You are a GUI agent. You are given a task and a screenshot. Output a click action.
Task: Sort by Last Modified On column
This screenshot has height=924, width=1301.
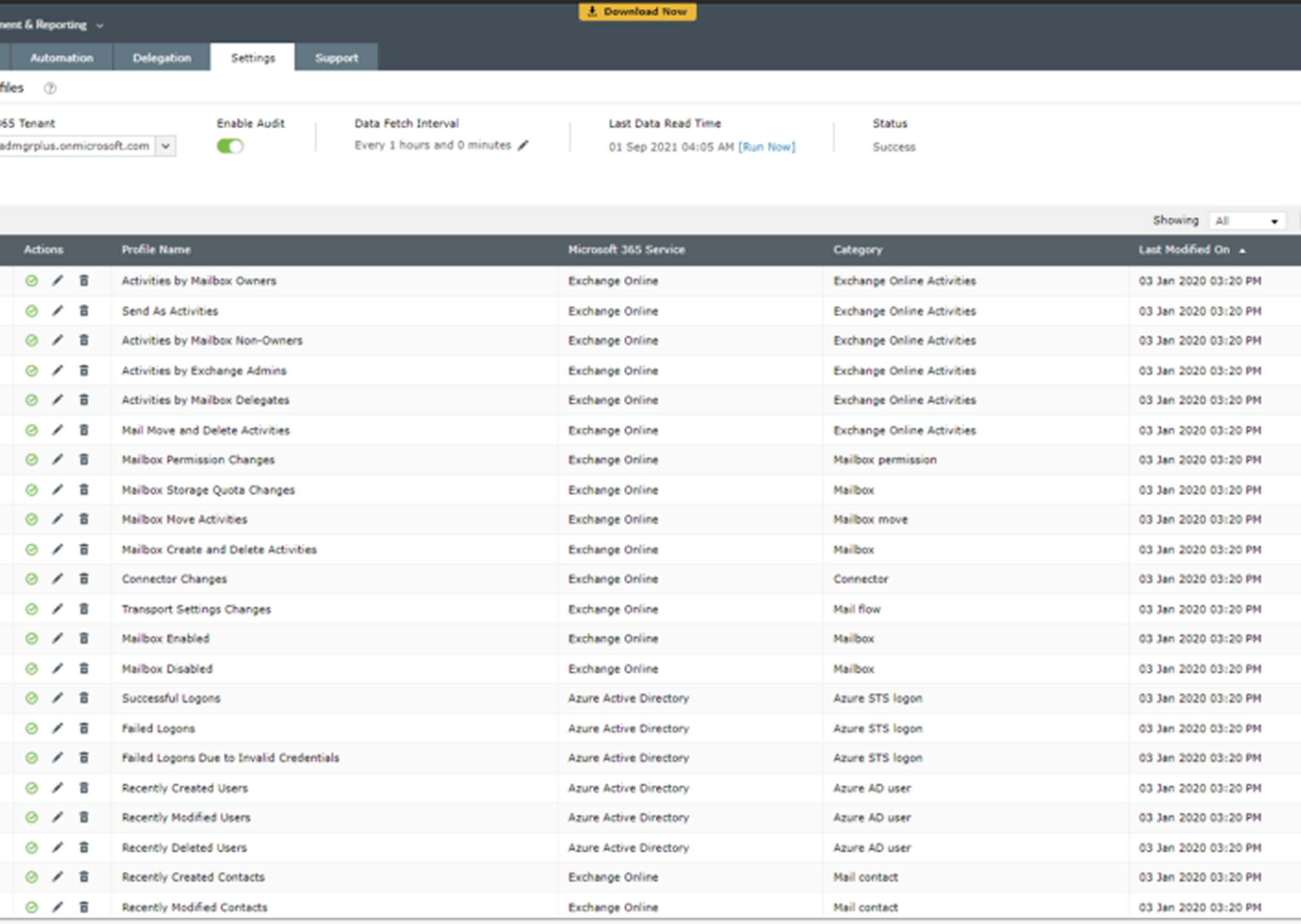pos(1184,250)
